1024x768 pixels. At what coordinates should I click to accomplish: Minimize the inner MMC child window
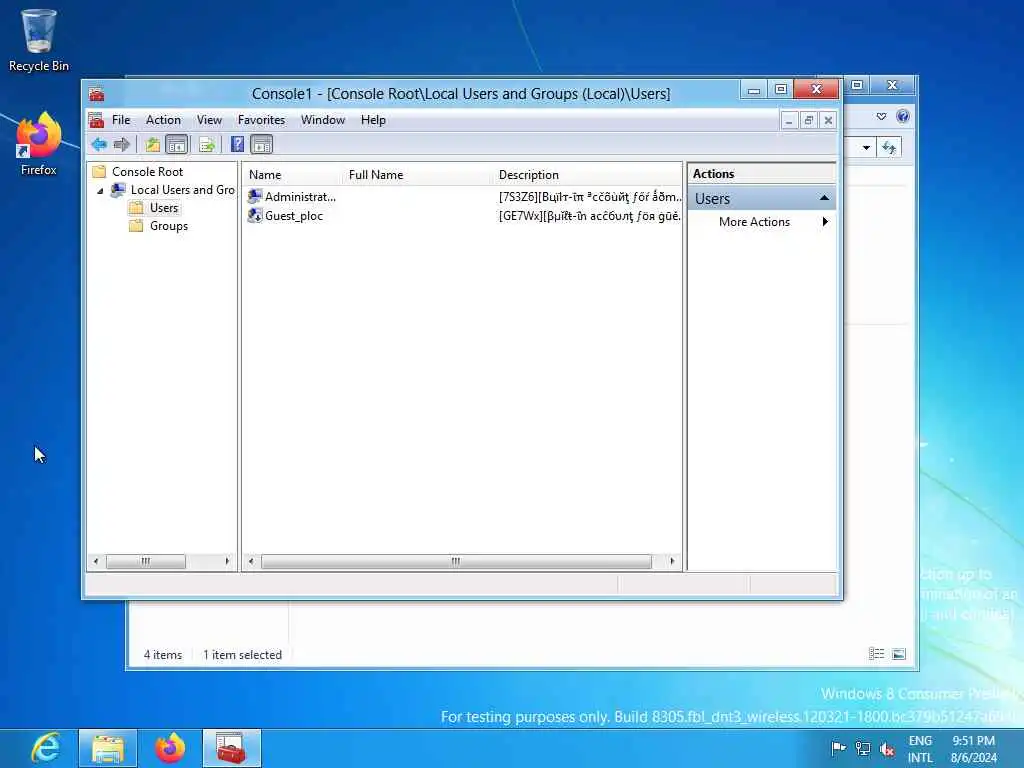click(789, 121)
